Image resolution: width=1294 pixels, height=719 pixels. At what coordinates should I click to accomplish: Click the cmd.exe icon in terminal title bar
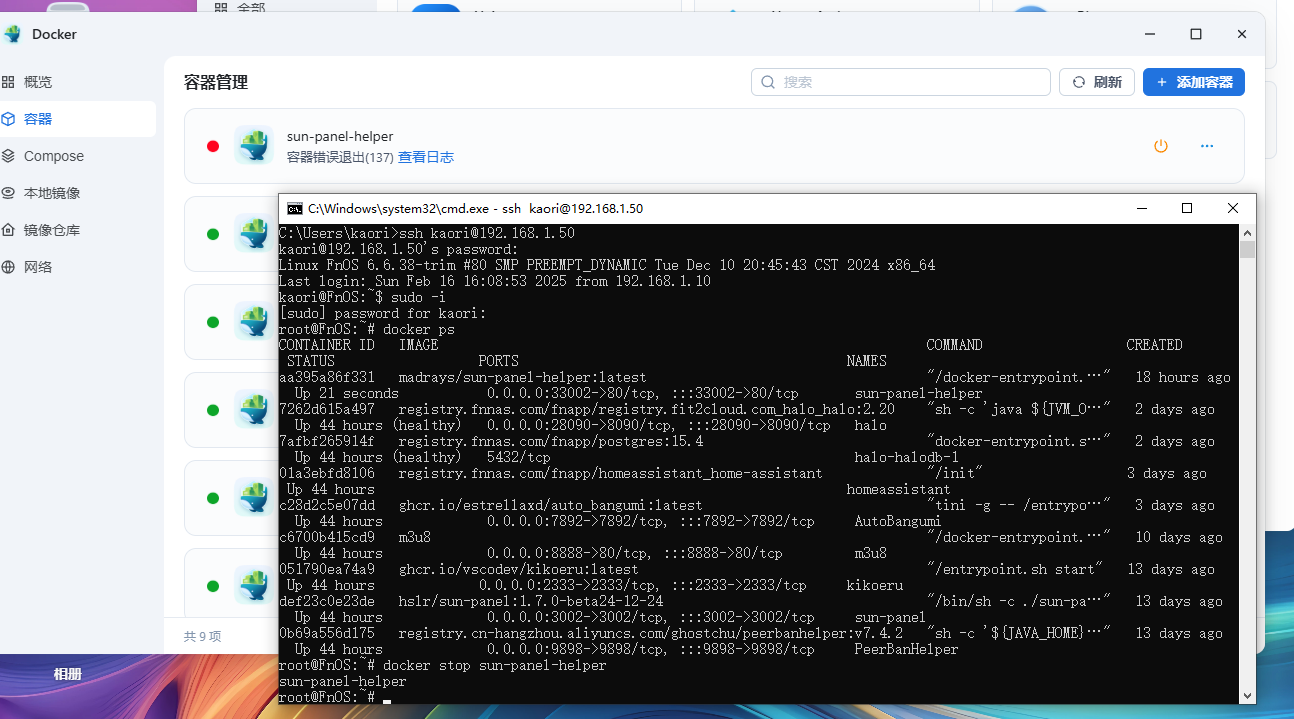[x=295, y=208]
